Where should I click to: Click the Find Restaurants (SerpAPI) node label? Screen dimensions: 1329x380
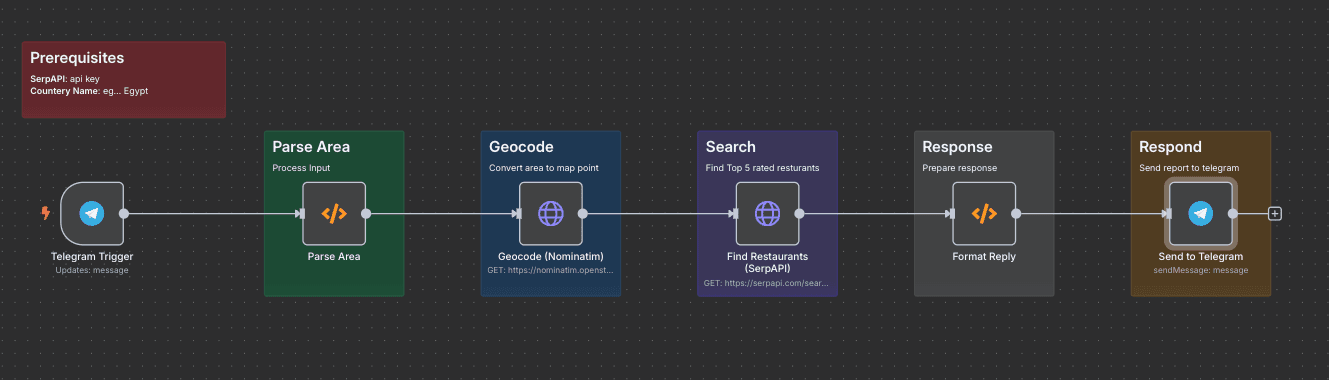coord(768,263)
